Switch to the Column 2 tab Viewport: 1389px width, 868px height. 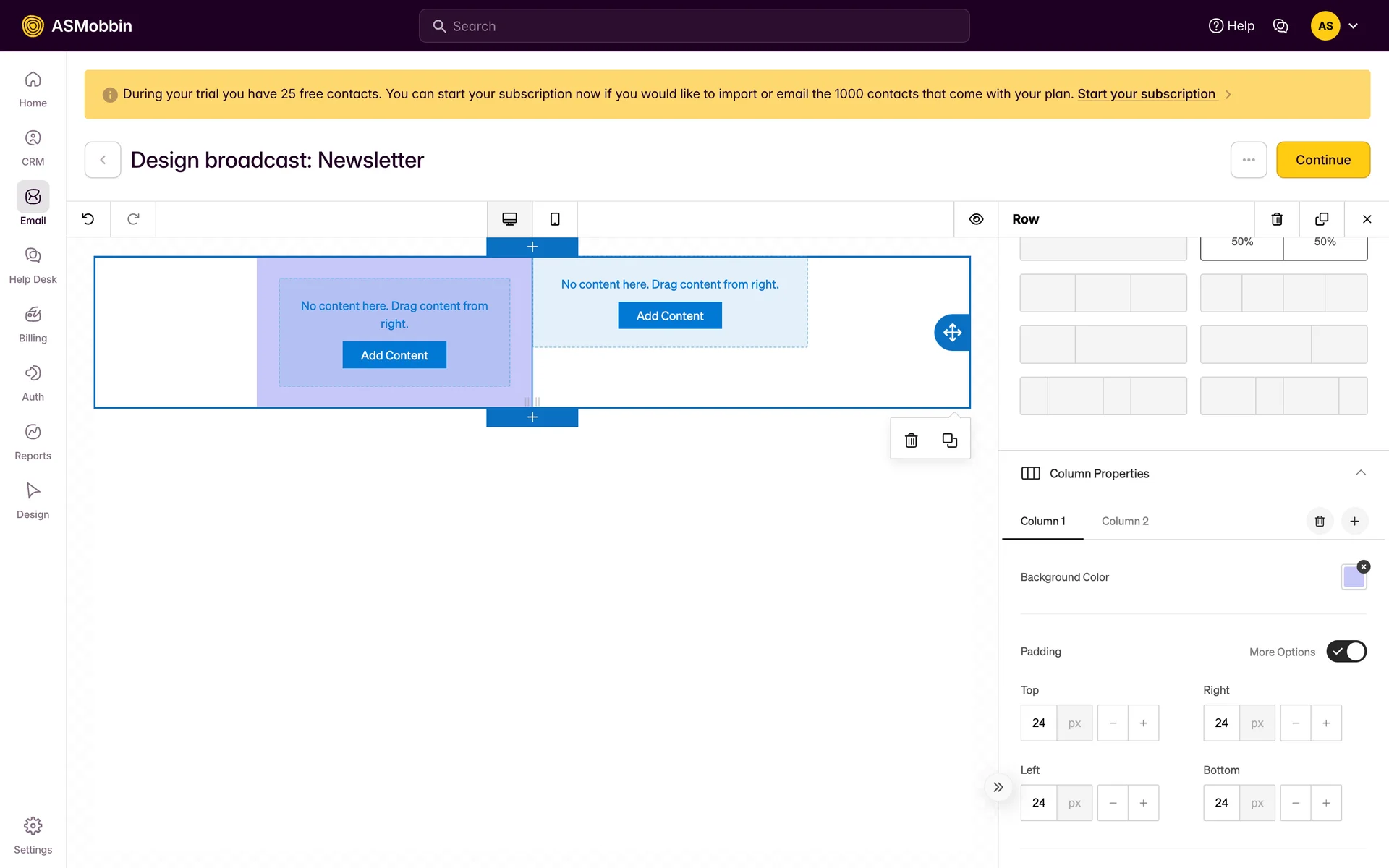tap(1124, 521)
